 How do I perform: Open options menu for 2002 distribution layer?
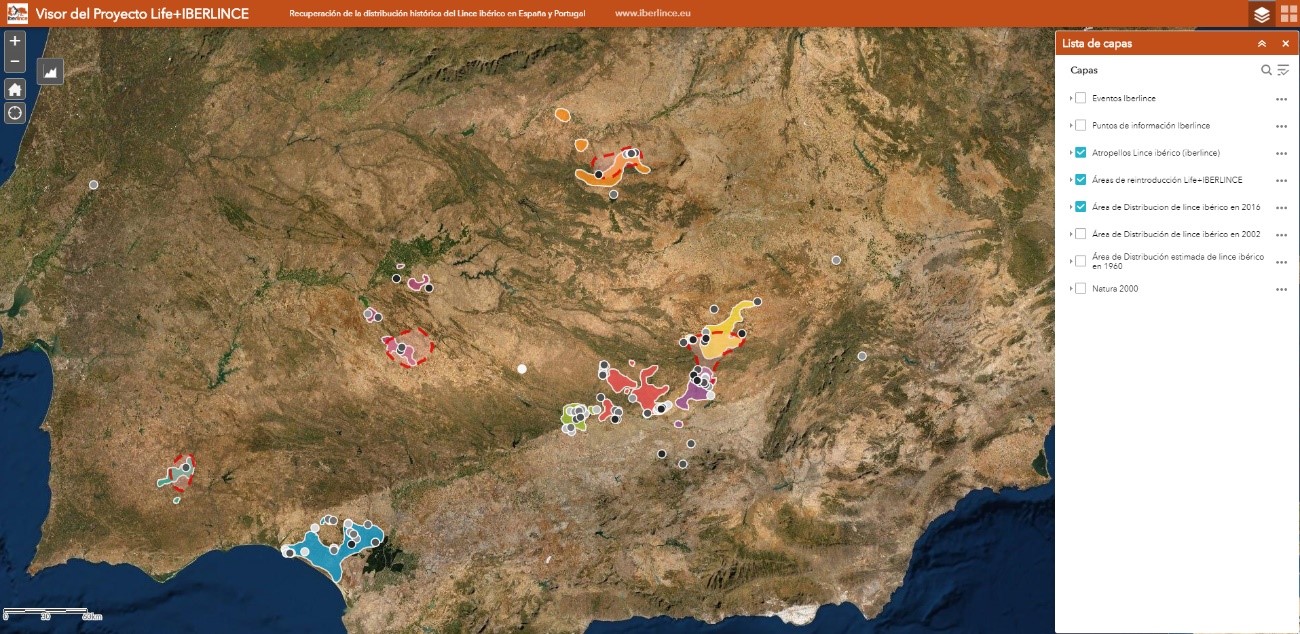1281,235
